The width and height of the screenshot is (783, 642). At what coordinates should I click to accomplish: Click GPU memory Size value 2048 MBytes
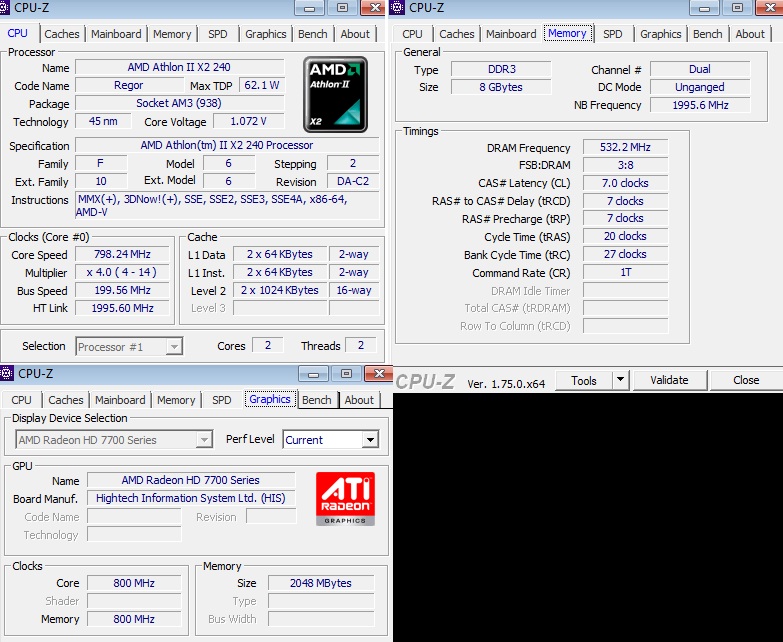pyautogui.click(x=321, y=583)
